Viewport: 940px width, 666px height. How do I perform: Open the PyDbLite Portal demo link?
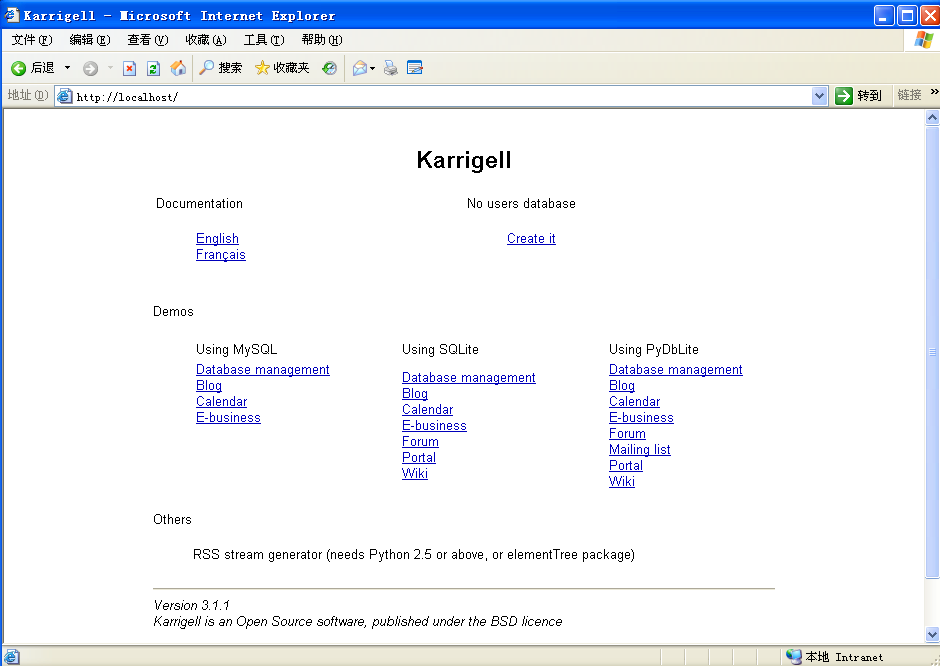coord(626,466)
